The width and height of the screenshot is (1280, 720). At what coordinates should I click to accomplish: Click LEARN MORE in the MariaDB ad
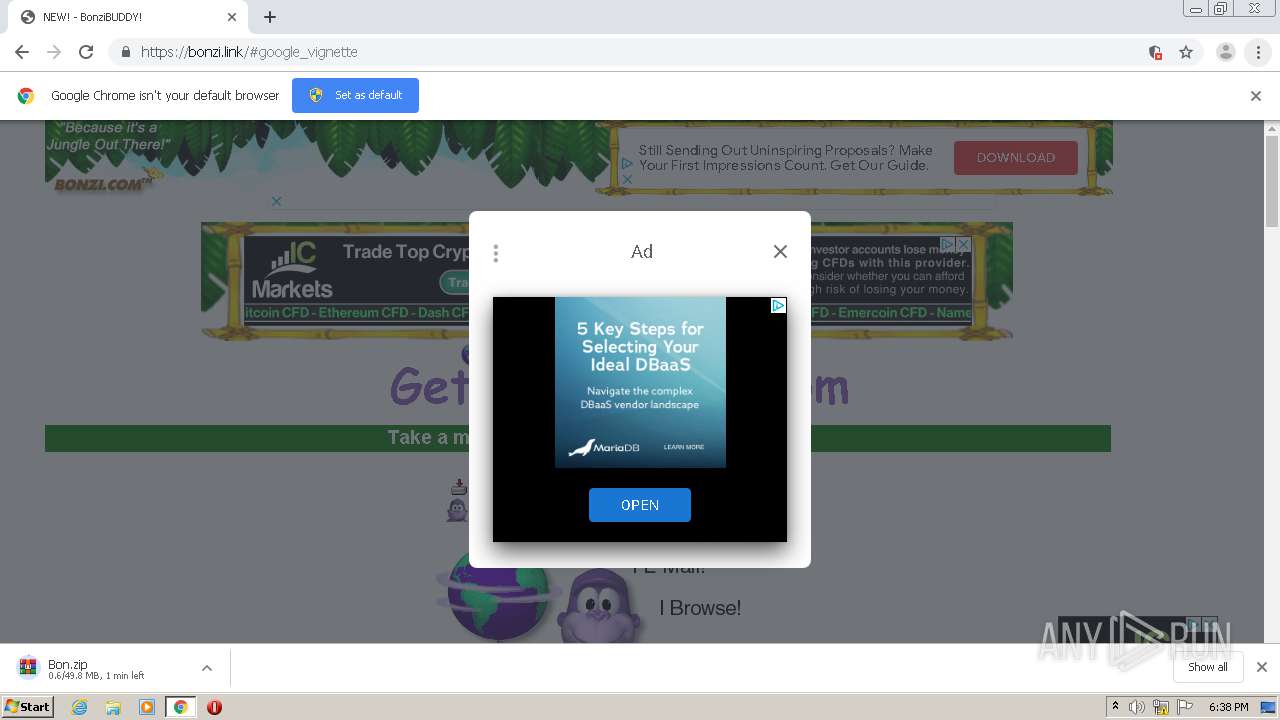coord(684,447)
